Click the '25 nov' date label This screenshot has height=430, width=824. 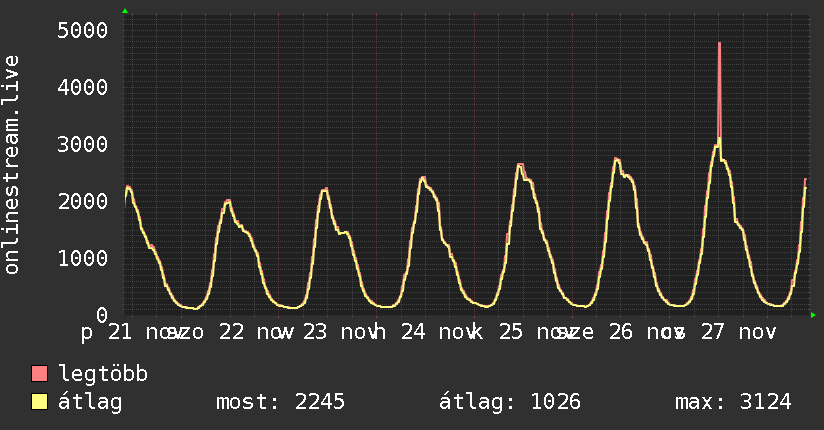(537, 332)
